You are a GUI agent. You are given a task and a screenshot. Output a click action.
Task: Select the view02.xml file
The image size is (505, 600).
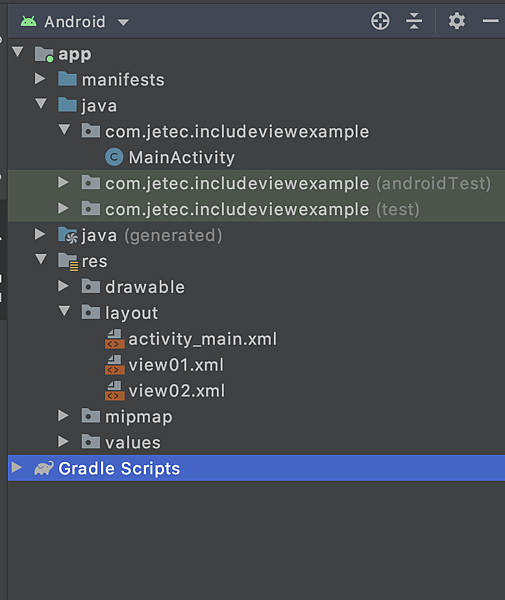(x=177, y=391)
